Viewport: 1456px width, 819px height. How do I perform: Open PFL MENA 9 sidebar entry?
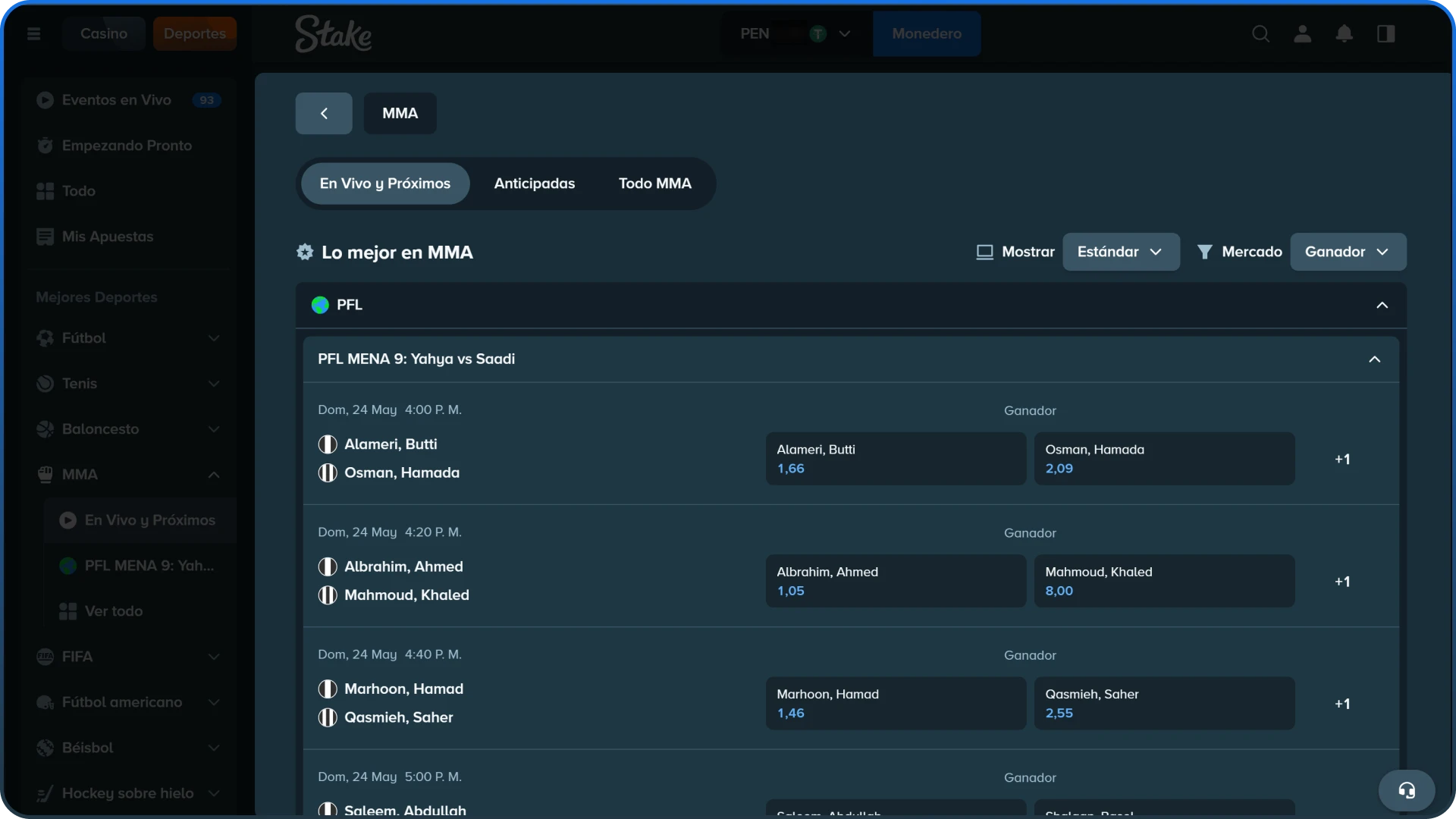point(140,566)
